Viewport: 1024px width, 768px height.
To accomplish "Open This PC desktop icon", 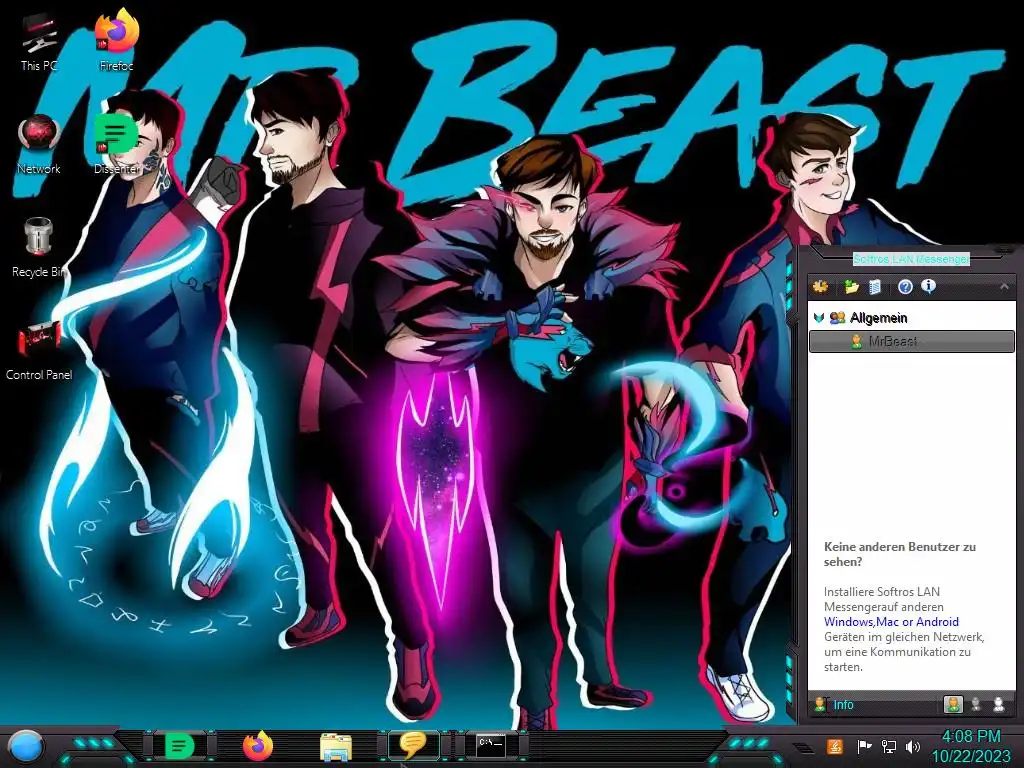I will 39,40.
